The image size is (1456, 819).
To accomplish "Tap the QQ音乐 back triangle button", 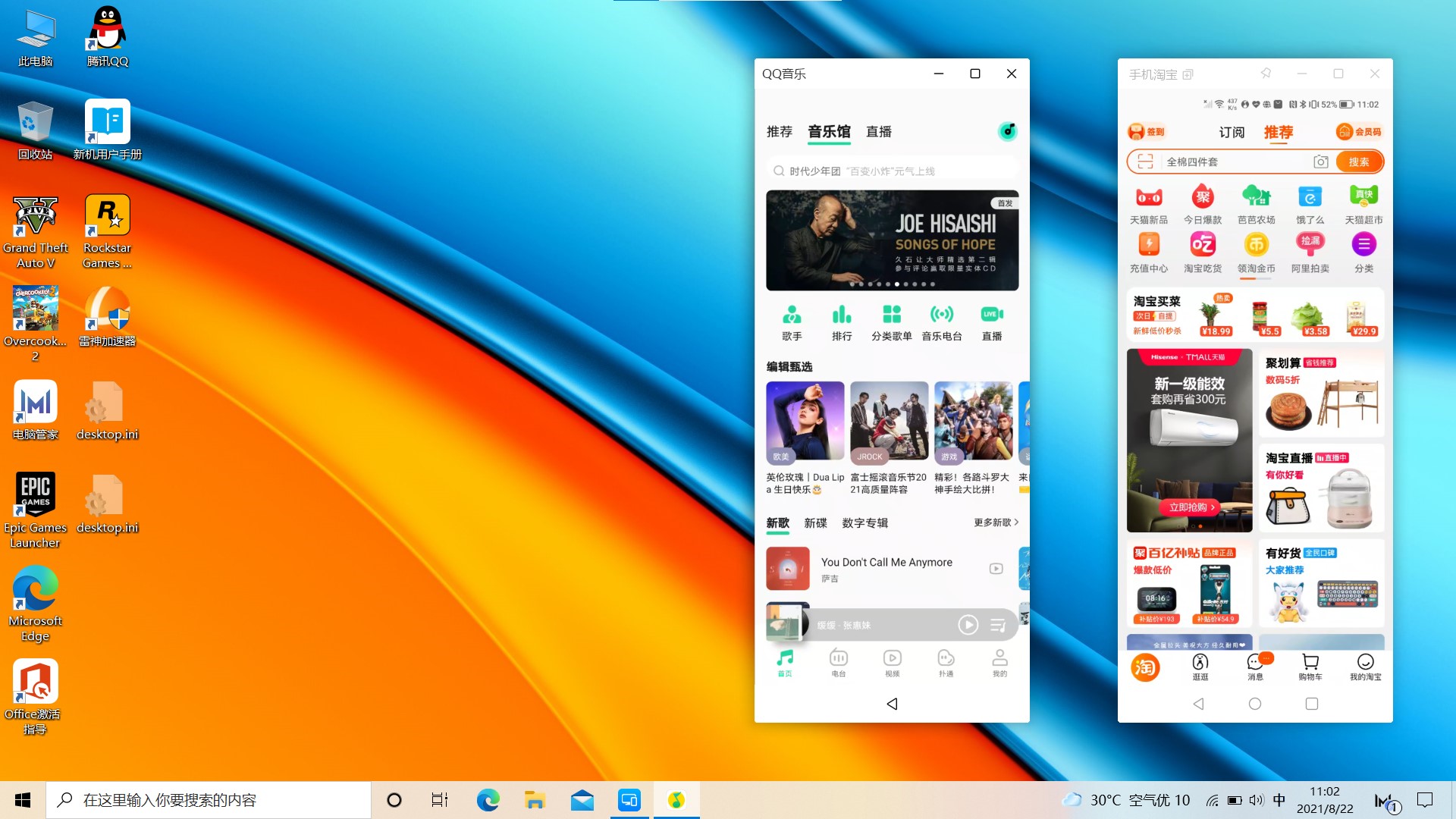I will click(x=892, y=704).
